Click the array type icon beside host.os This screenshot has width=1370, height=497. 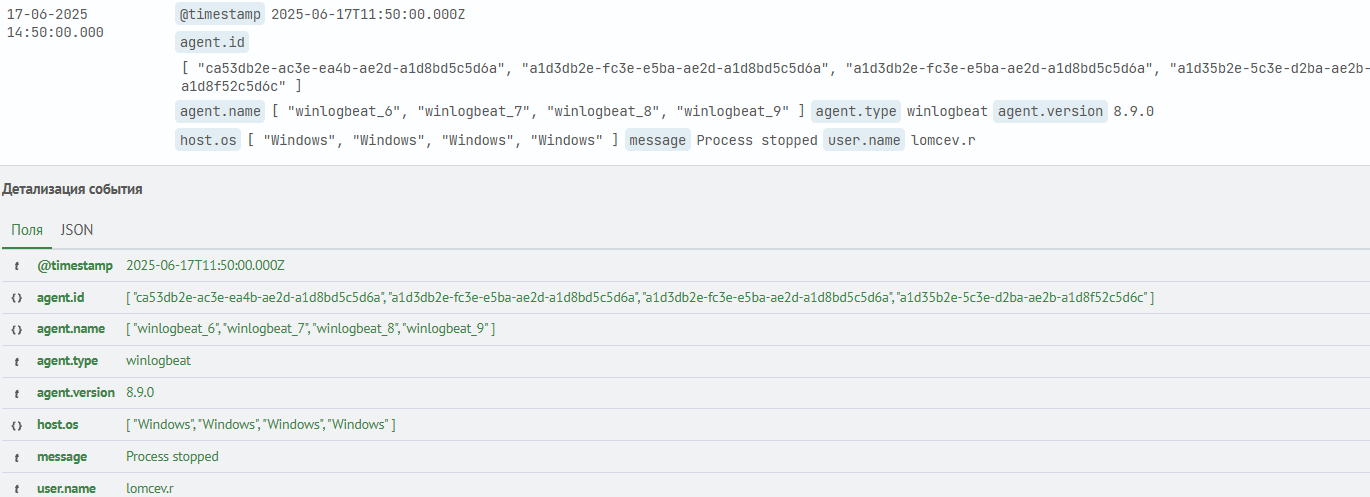click(16, 425)
